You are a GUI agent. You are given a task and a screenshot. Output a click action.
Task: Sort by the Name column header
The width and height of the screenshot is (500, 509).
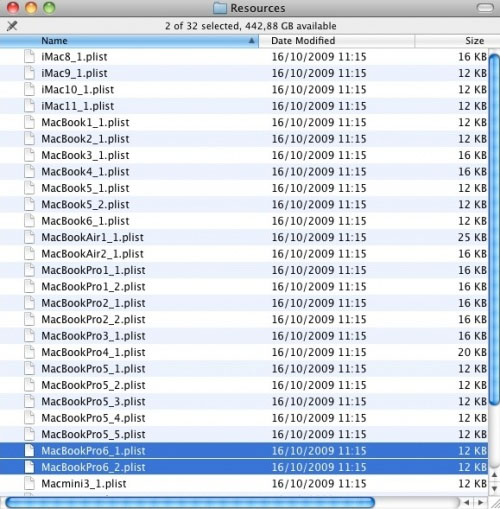pyautogui.click(x=129, y=41)
